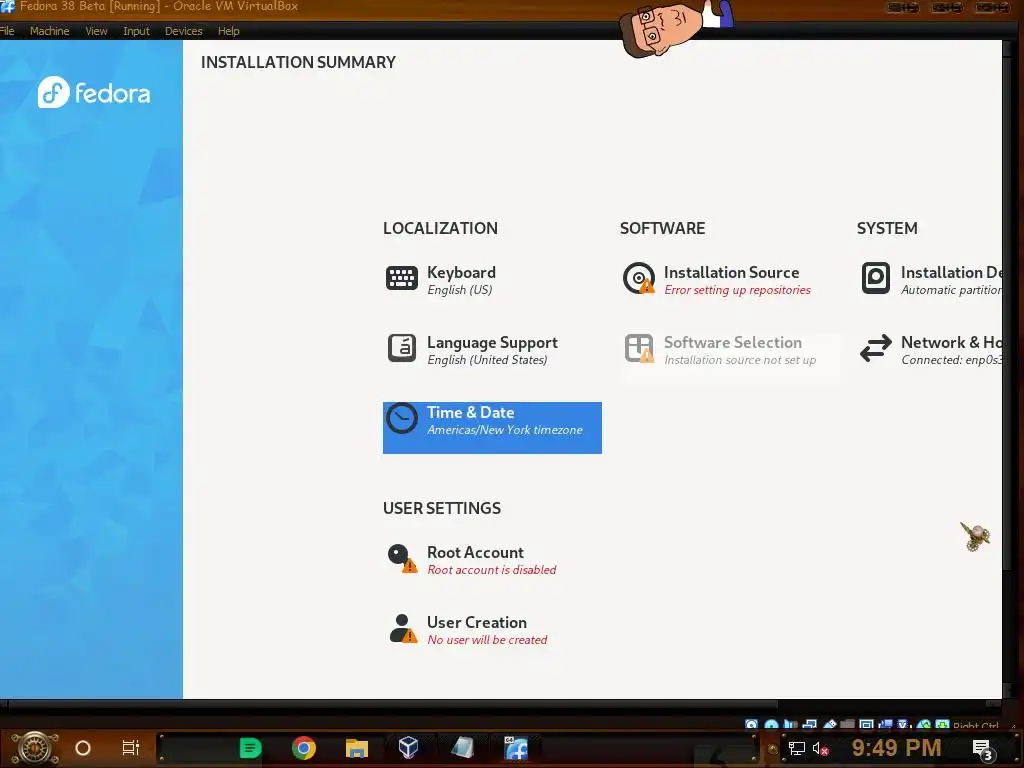The height and width of the screenshot is (768, 1024).
Task: Open Network & Host Name arrows icon
Action: (x=876, y=348)
